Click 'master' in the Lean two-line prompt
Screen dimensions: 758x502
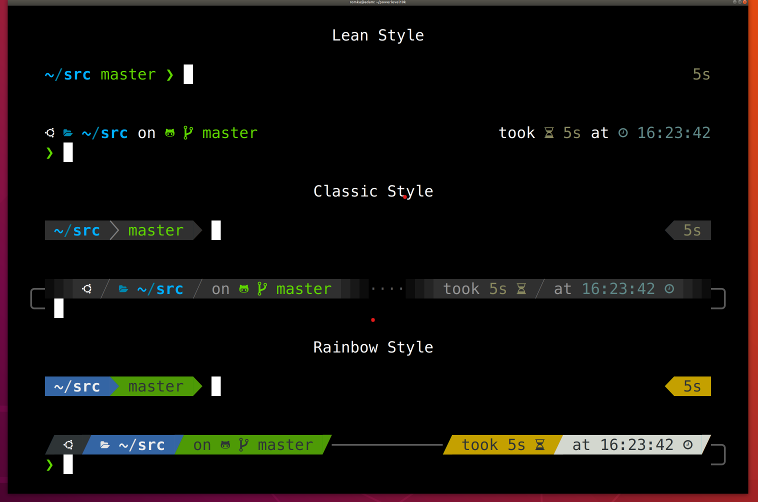click(230, 133)
